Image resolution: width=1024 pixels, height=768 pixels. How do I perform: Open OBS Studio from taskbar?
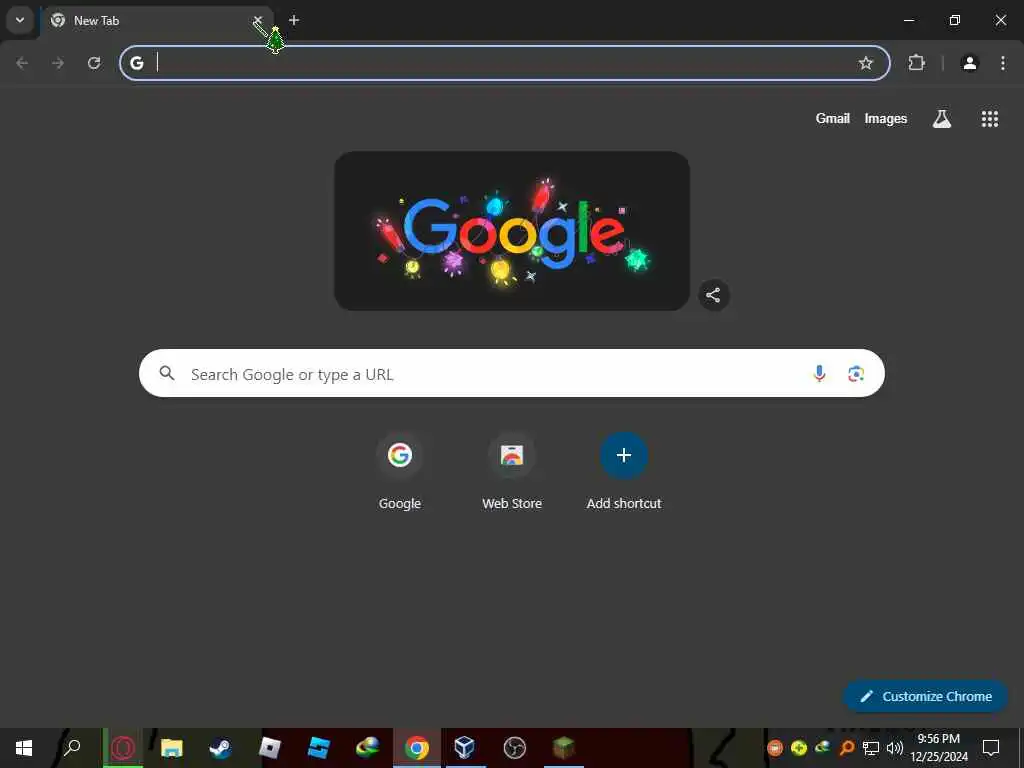tap(515, 748)
